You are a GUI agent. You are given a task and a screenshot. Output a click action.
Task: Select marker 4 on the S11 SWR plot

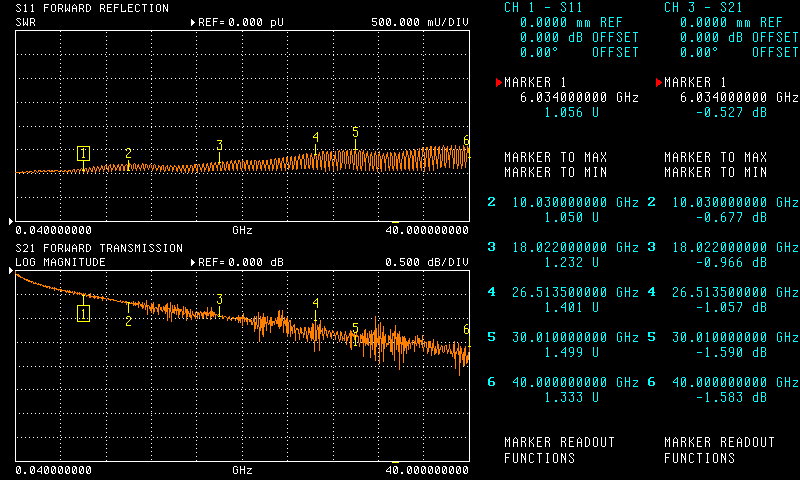click(315, 137)
